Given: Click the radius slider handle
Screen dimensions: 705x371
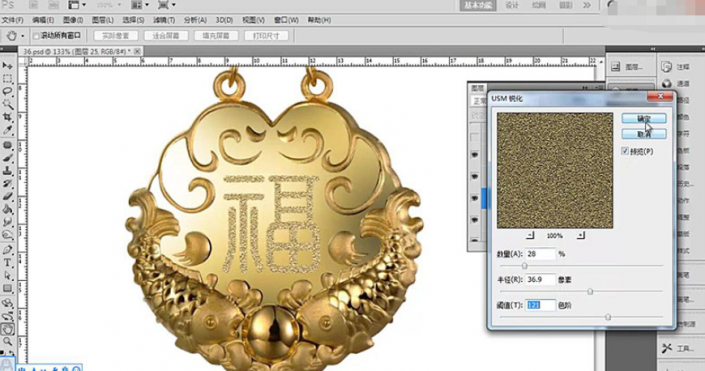Looking at the screenshot, I should point(590,291).
